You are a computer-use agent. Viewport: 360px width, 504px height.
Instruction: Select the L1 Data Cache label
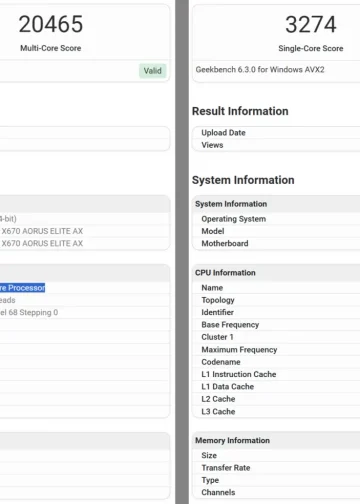(228, 387)
